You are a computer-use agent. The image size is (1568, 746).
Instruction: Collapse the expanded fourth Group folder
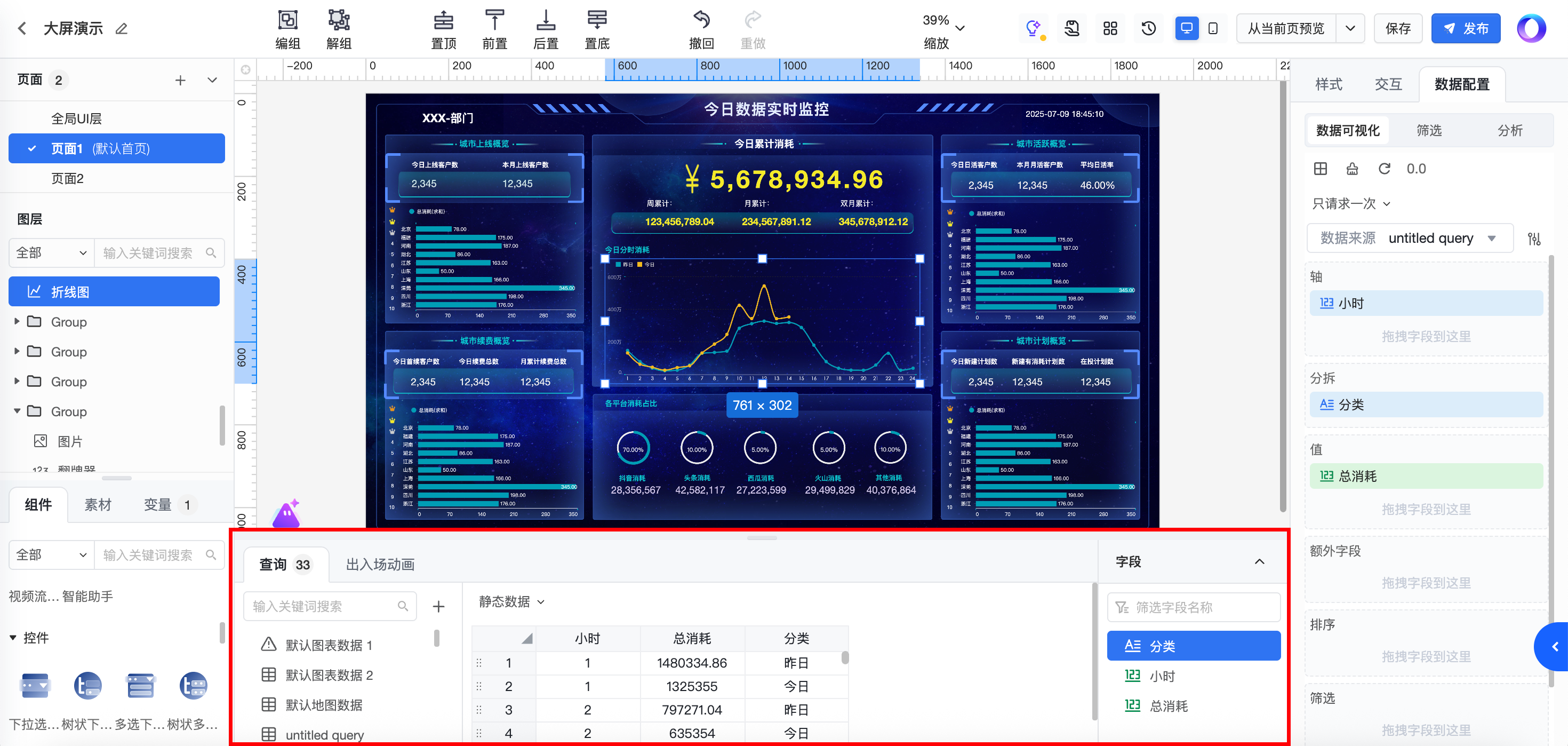(17, 411)
